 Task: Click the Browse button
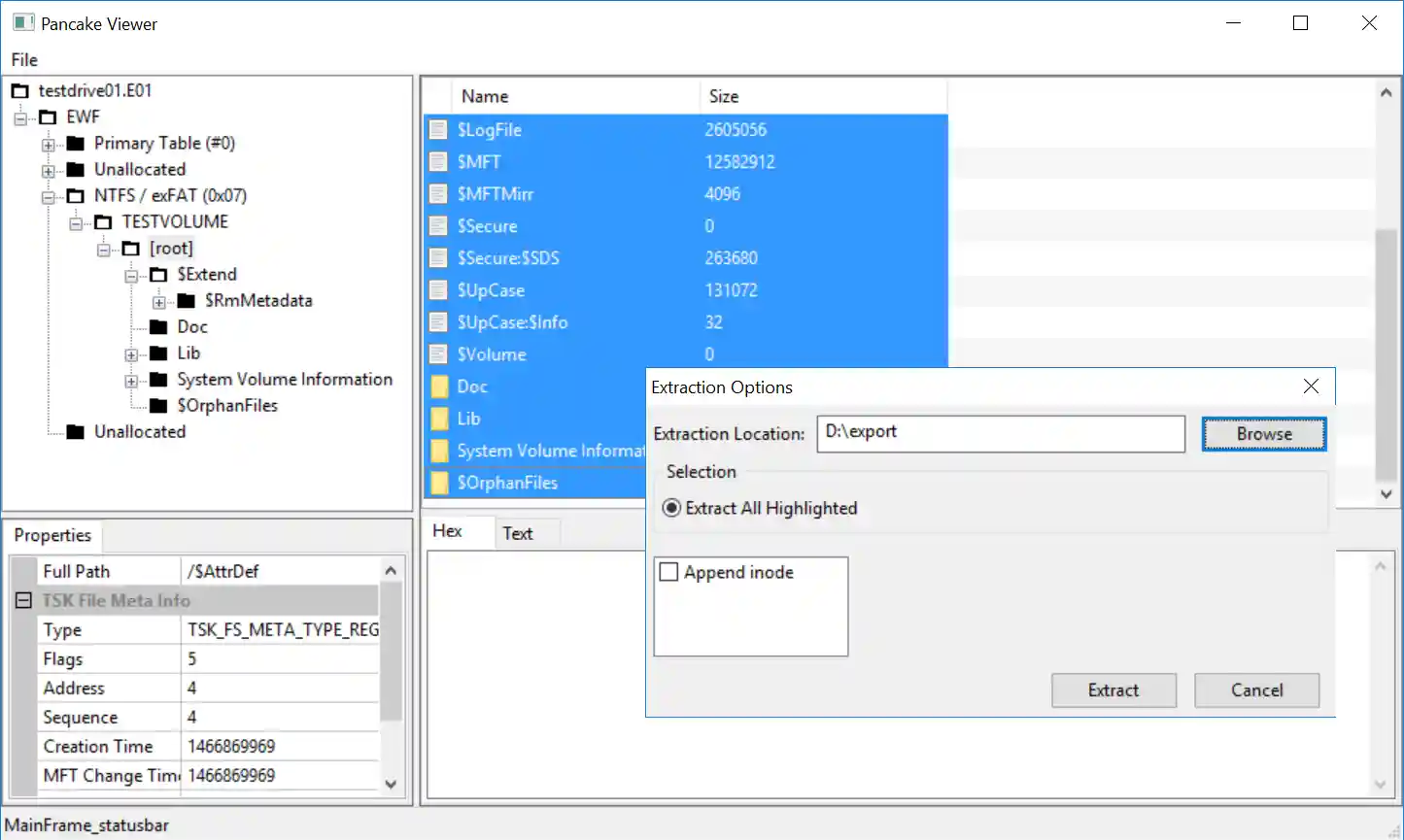1263,434
